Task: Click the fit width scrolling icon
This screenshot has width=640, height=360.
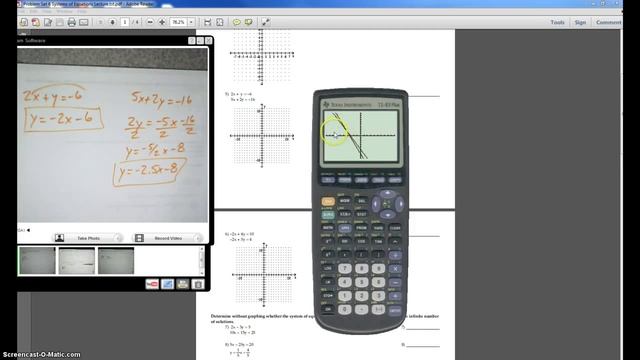Action: [208, 22]
